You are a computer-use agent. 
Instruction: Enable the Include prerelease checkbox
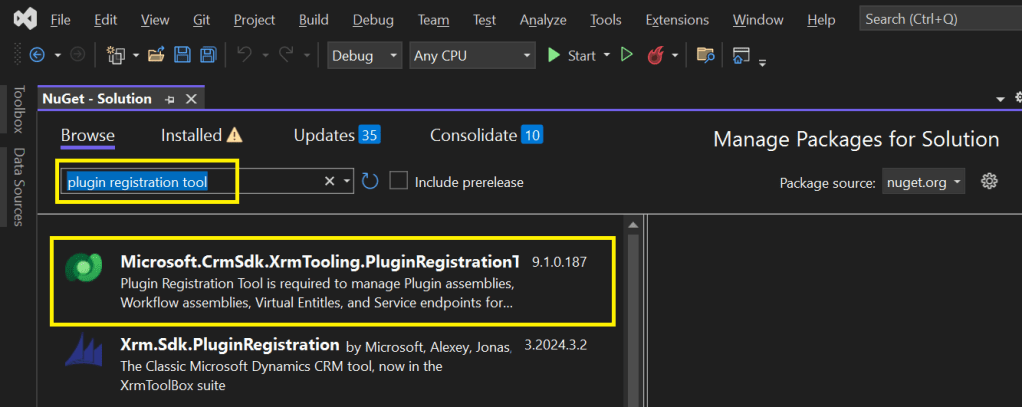[399, 181]
